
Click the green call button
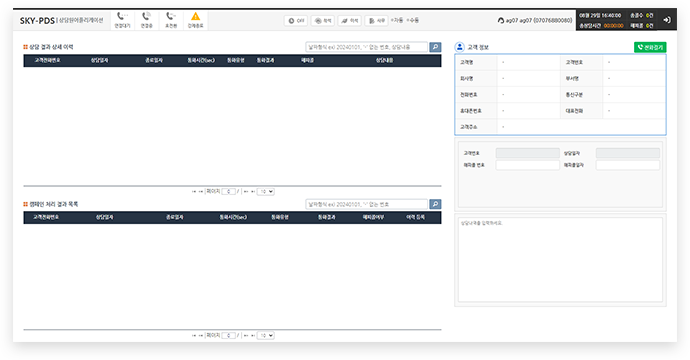(x=650, y=47)
